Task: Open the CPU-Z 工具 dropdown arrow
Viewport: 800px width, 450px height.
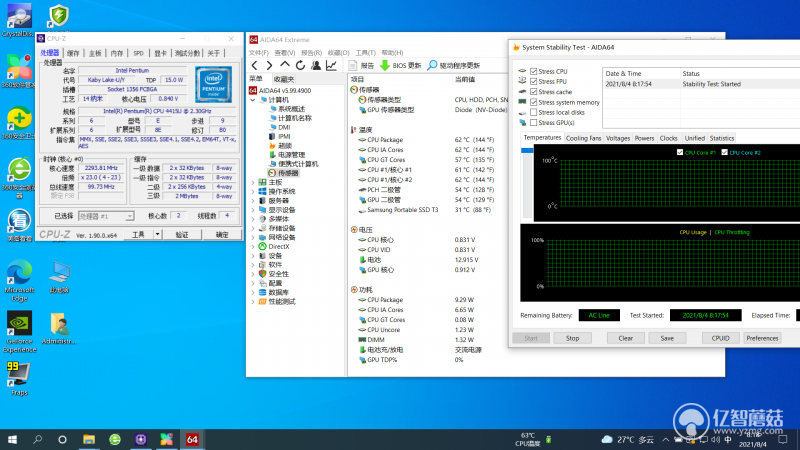Action: click(157, 235)
